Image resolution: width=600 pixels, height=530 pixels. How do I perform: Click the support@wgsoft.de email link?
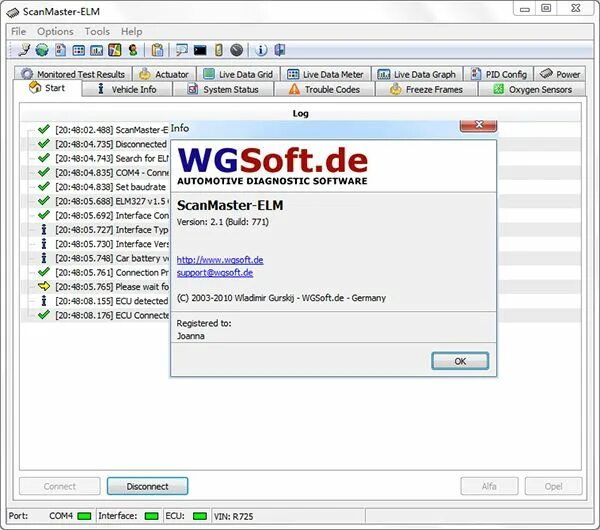click(x=215, y=272)
